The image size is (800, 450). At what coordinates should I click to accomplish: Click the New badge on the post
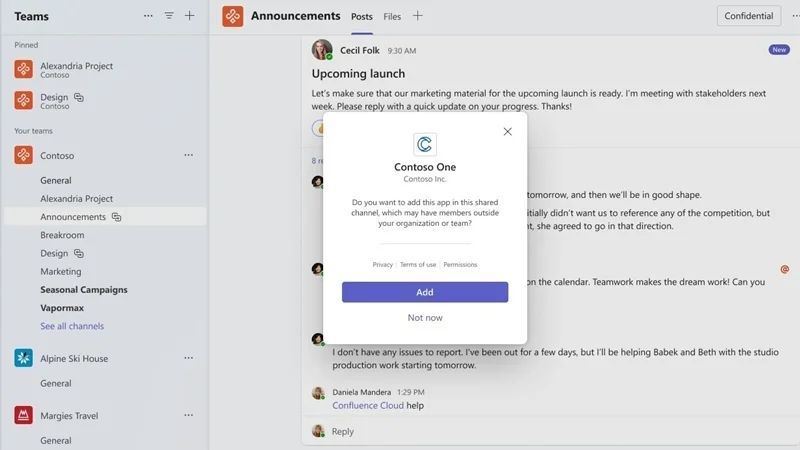tap(779, 49)
